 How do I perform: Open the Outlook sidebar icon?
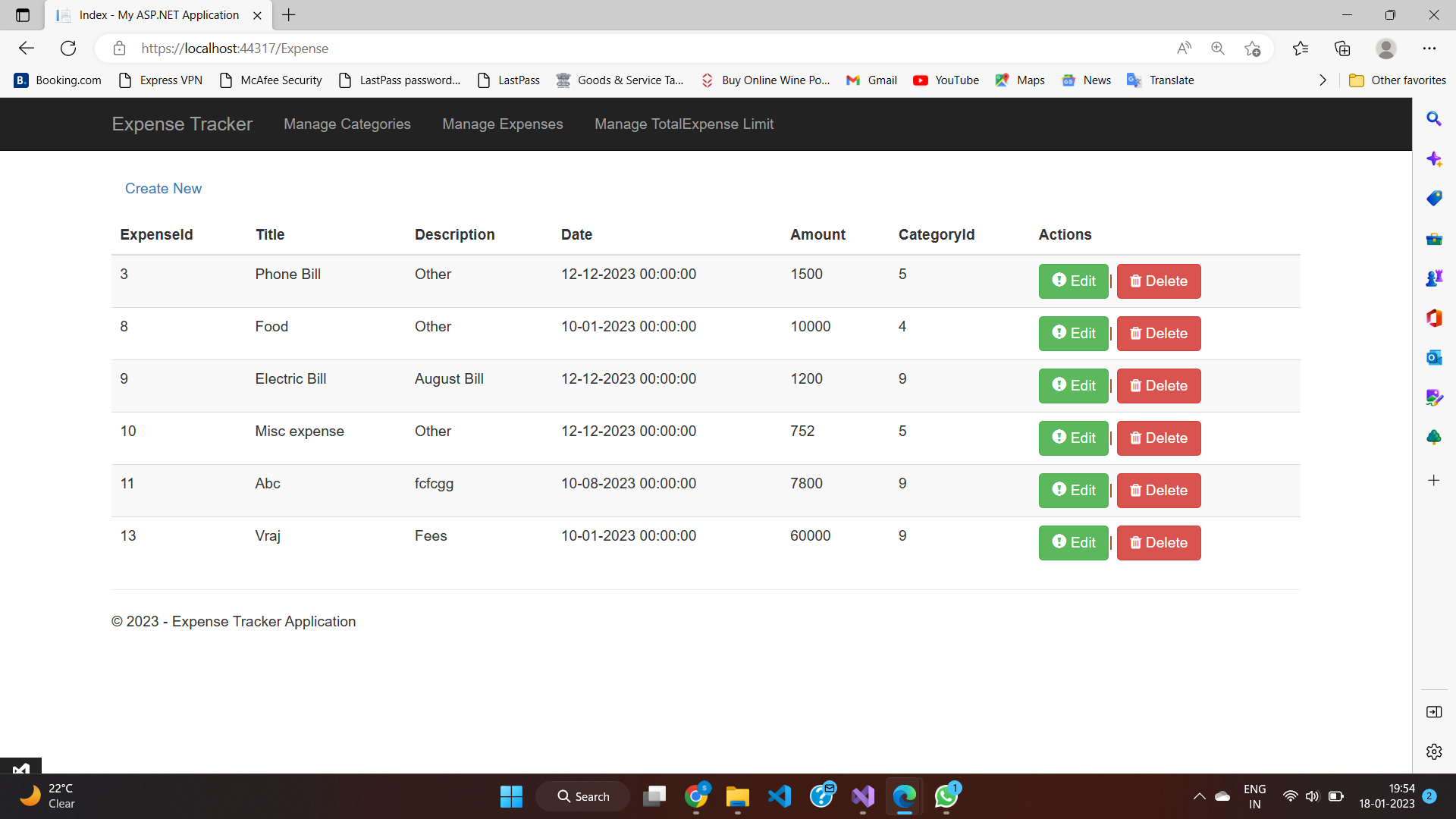coord(1435,357)
